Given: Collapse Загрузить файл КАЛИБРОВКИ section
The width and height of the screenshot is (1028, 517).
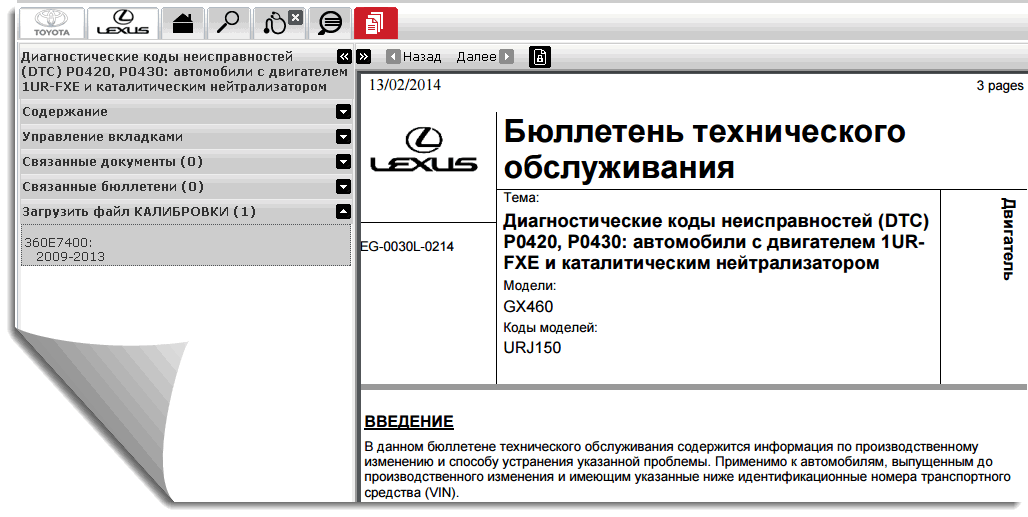Looking at the screenshot, I should [343, 212].
